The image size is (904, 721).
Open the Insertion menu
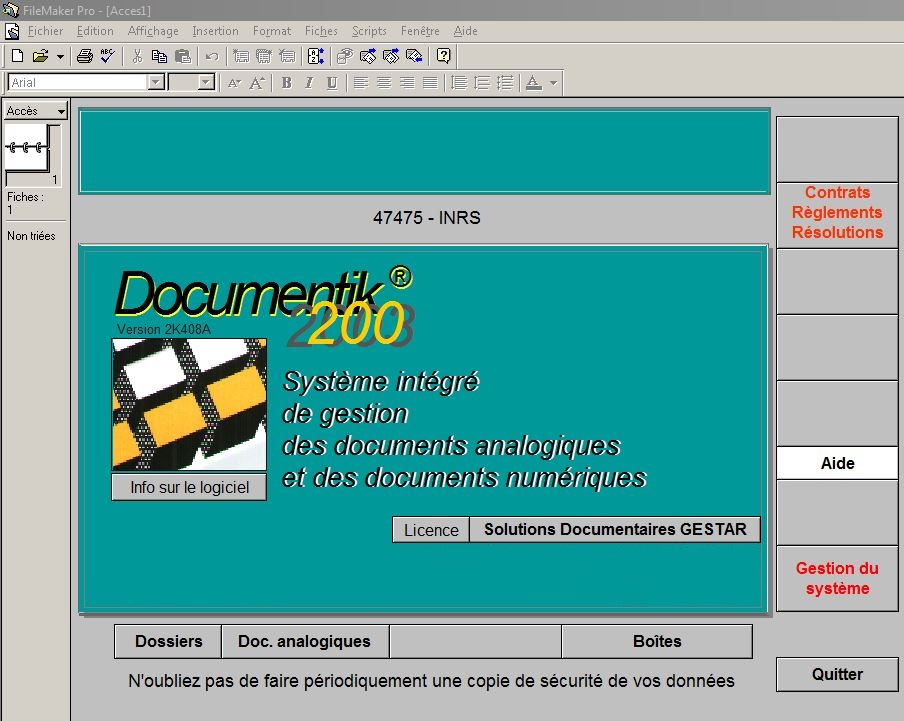point(215,31)
